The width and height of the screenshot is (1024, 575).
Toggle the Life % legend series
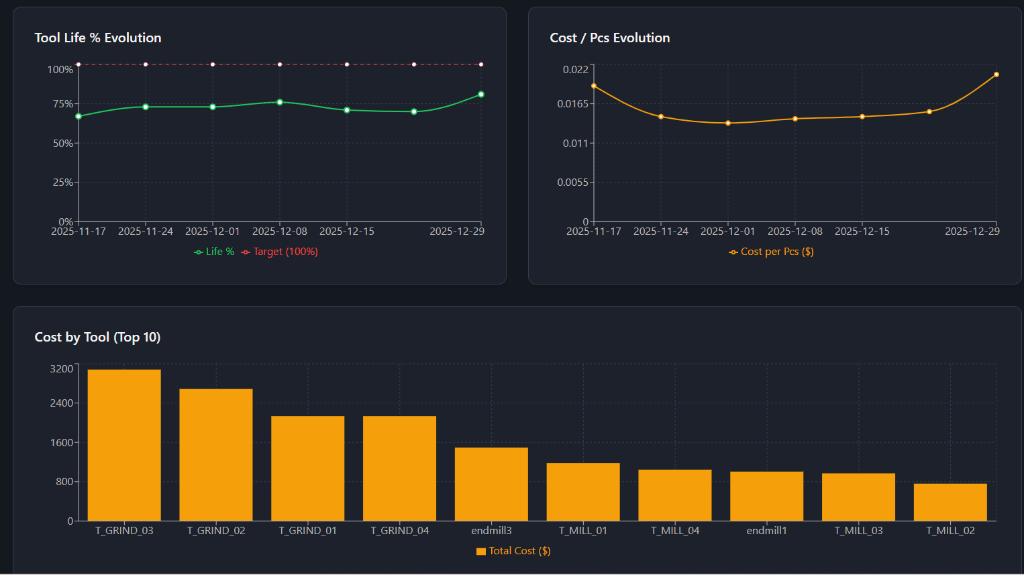tap(214, 252)
